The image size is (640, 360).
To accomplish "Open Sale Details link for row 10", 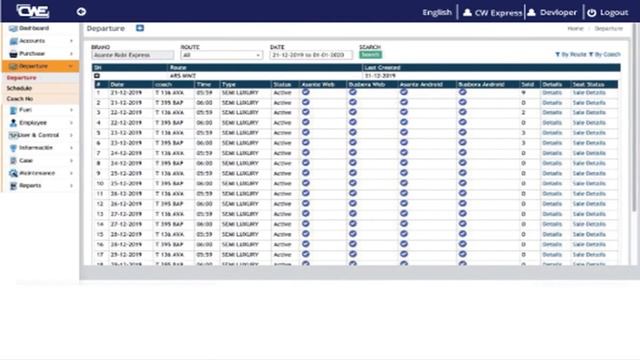I will pyautogui.click(x=589, y=184).
